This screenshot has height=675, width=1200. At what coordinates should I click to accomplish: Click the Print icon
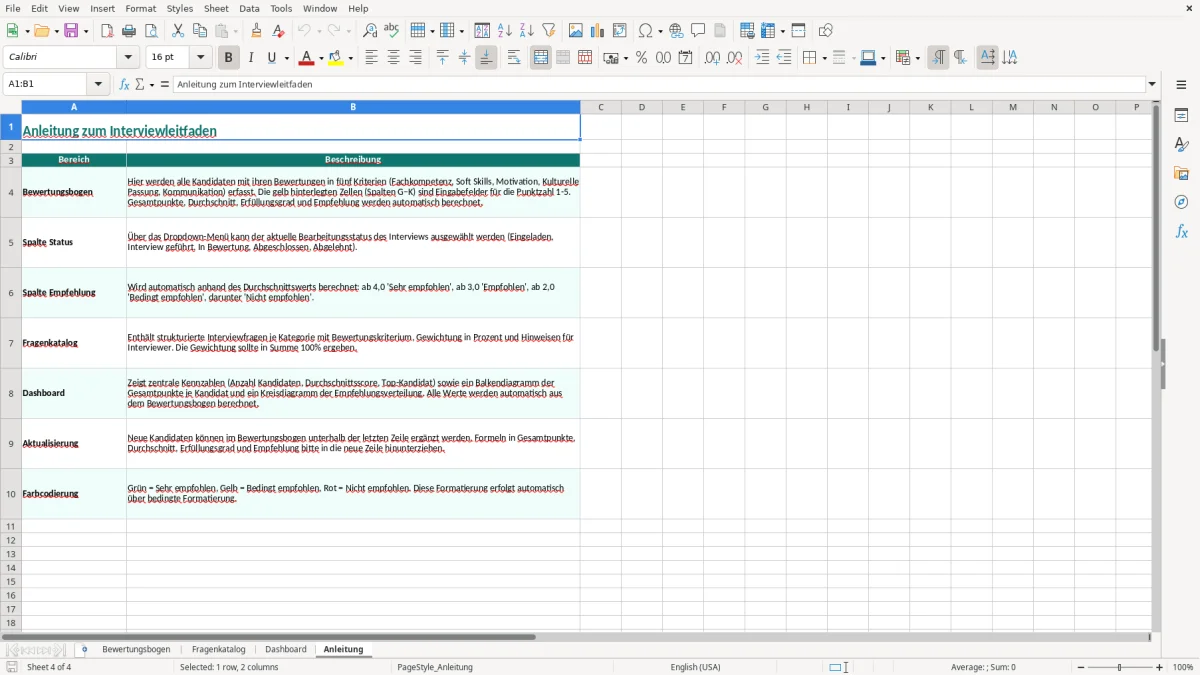pyautogui.click(x=129, y=31)
